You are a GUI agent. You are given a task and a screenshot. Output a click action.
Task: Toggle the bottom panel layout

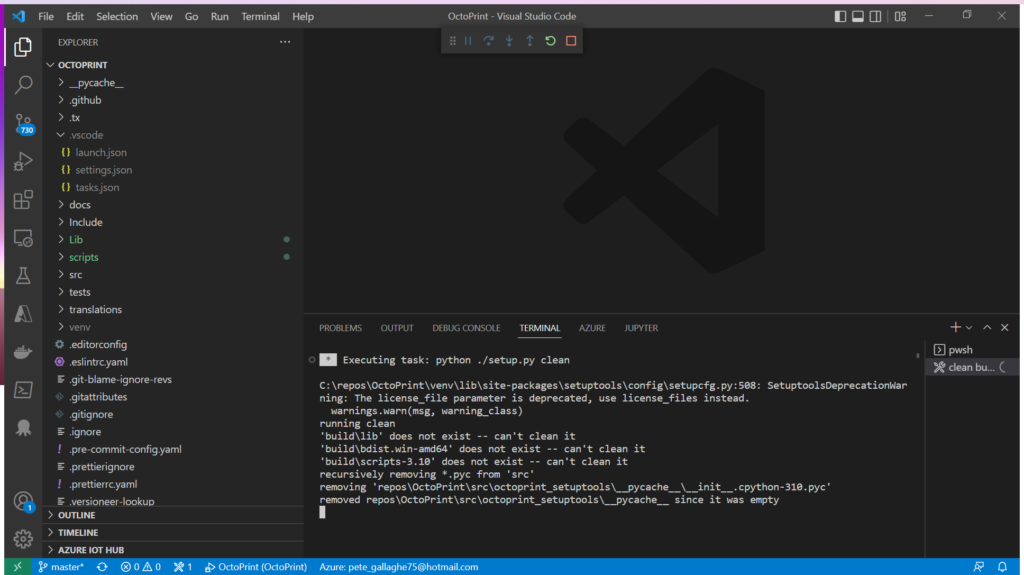click(x=858, y=16)
